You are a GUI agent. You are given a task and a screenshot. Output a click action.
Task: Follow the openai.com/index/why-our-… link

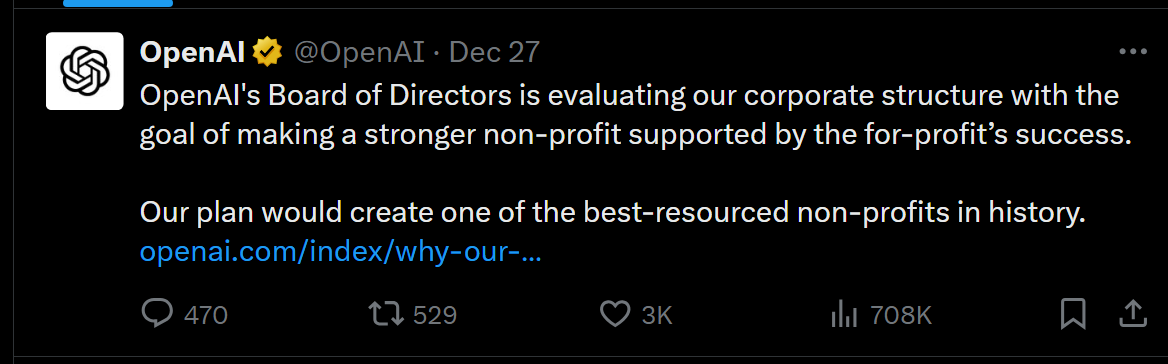click(x=340, y=253)
